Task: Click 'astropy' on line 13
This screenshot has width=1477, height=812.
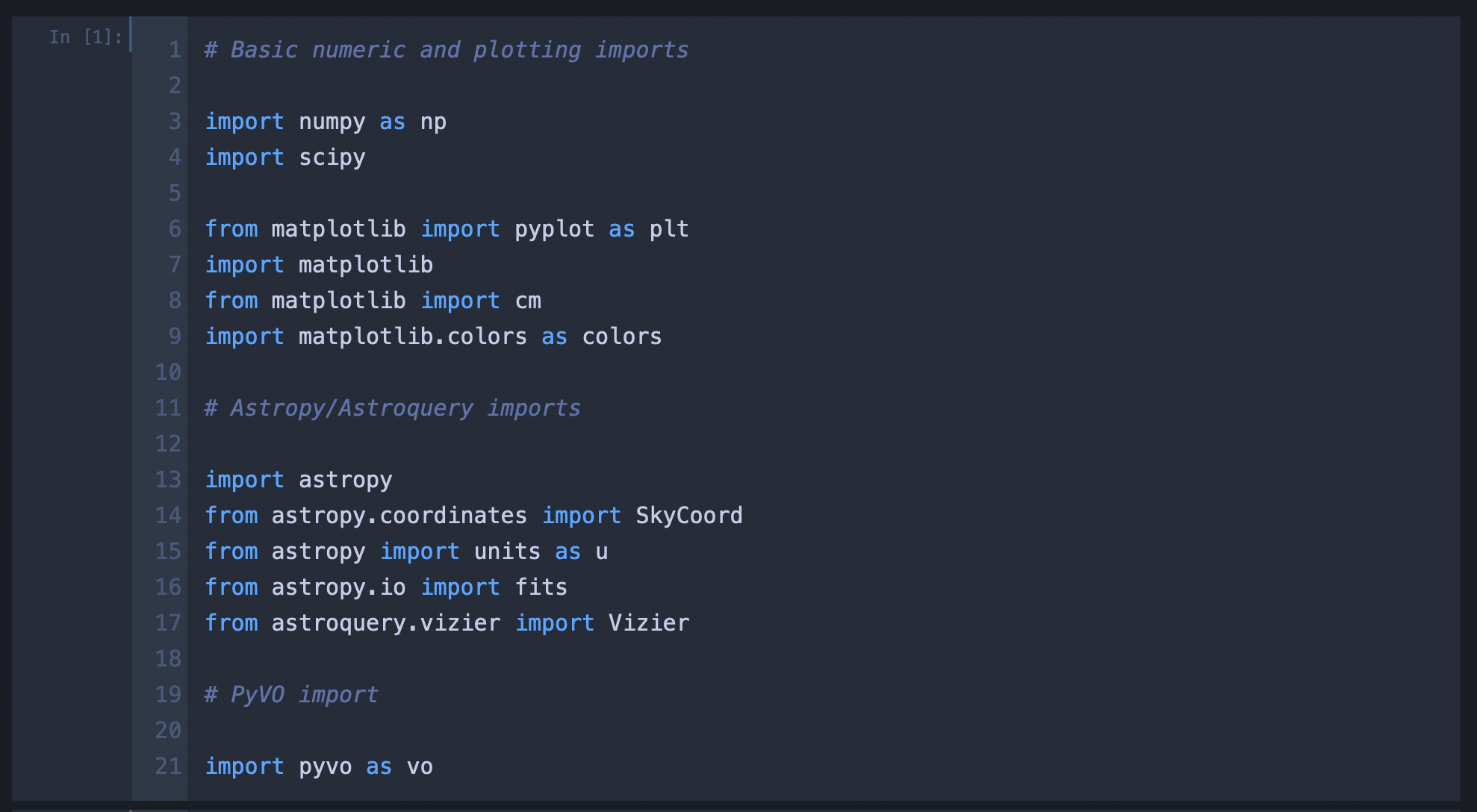Action: 346,480
